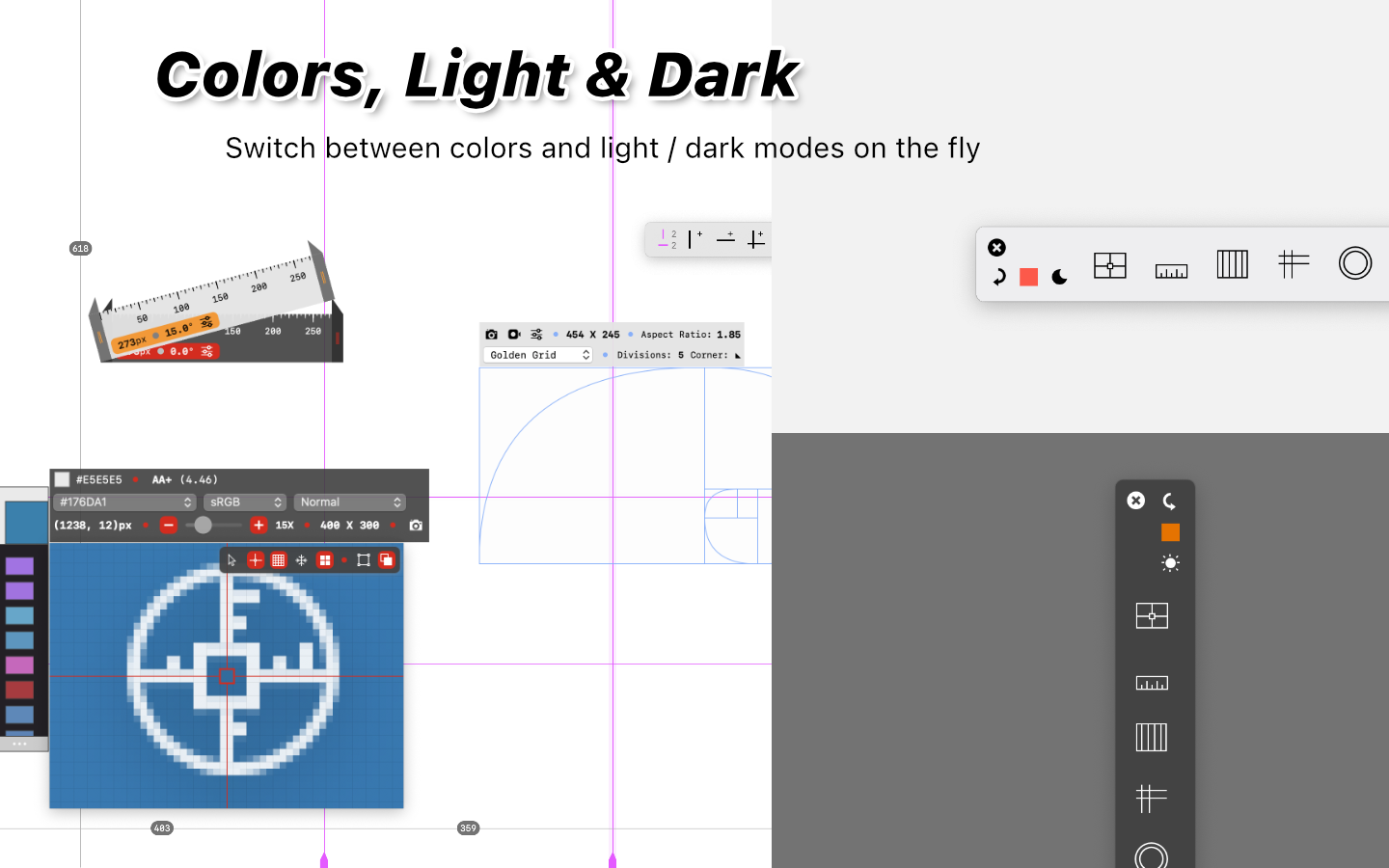Capture the loupe view with camera icon

click(416, 526)
